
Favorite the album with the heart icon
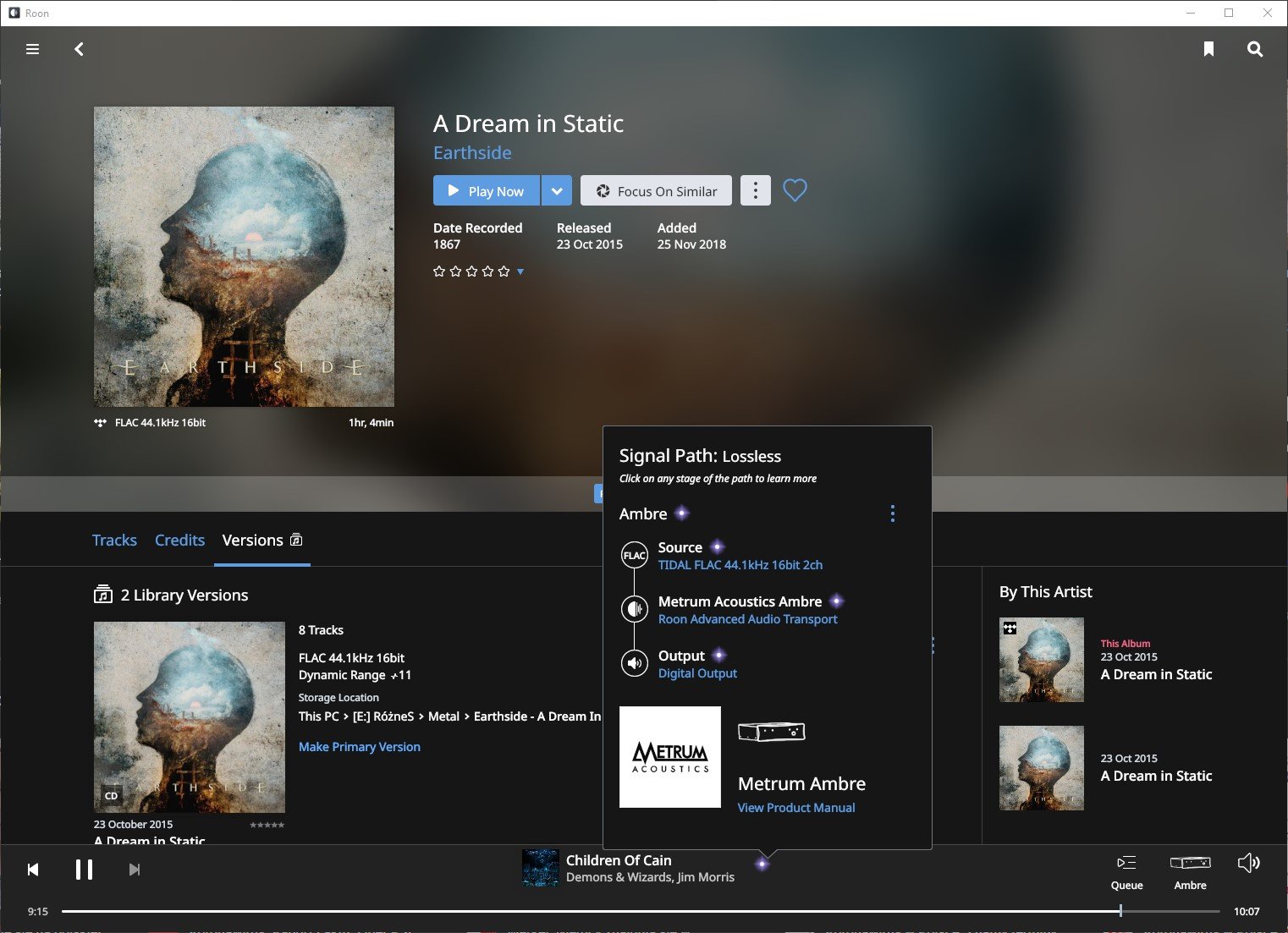click(795, 190)
